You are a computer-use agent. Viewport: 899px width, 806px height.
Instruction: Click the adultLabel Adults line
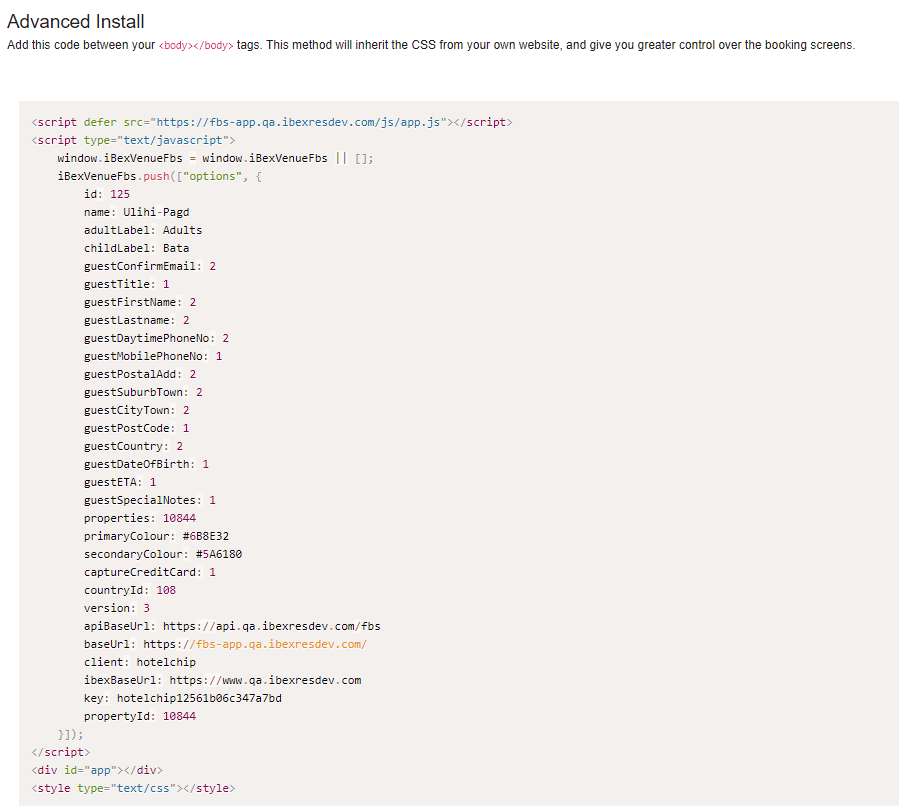[x=143, y=230]
